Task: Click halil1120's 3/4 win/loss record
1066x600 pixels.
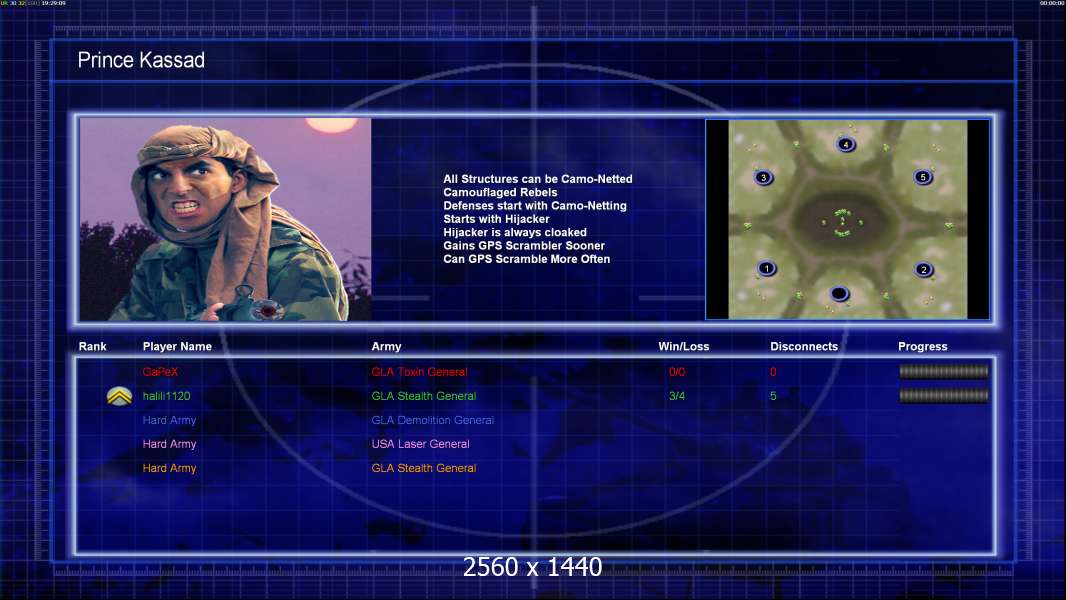Action: (677, 396)
